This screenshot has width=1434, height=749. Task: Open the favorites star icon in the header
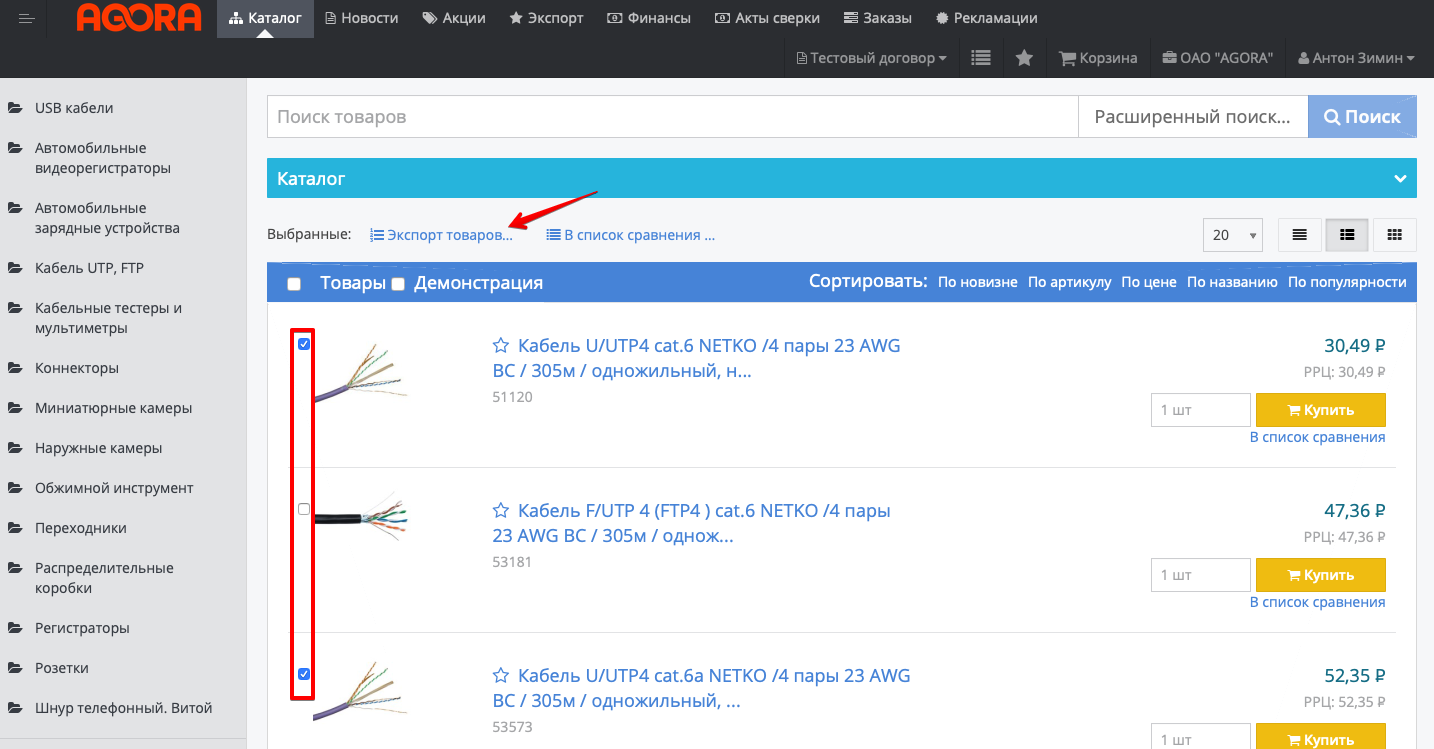[1024, 58]
